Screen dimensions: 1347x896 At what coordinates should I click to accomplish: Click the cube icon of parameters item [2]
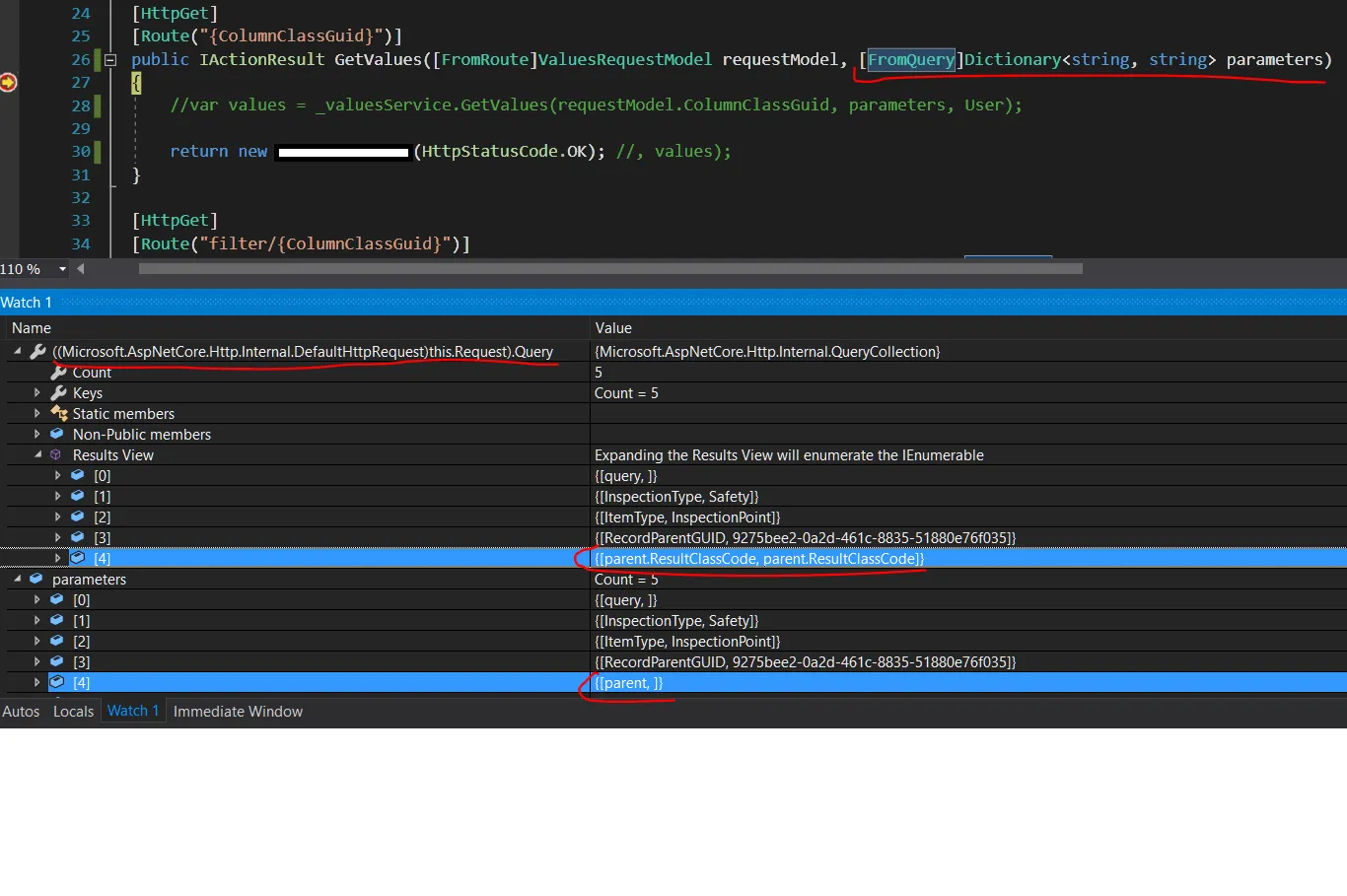[57, 642]
